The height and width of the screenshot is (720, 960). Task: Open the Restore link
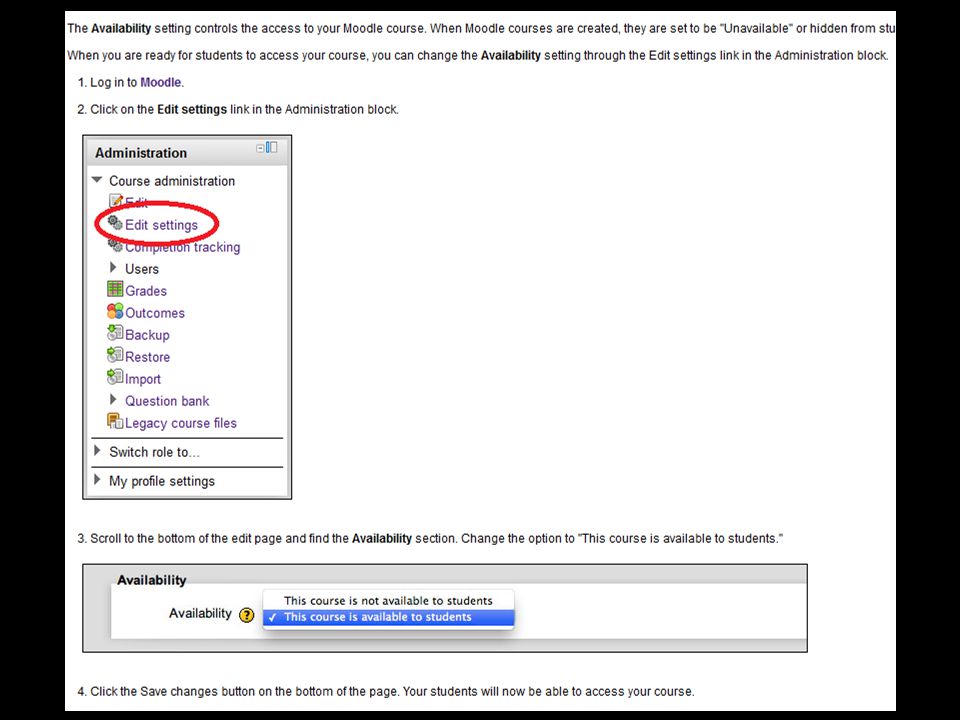[x=148, y=358]
